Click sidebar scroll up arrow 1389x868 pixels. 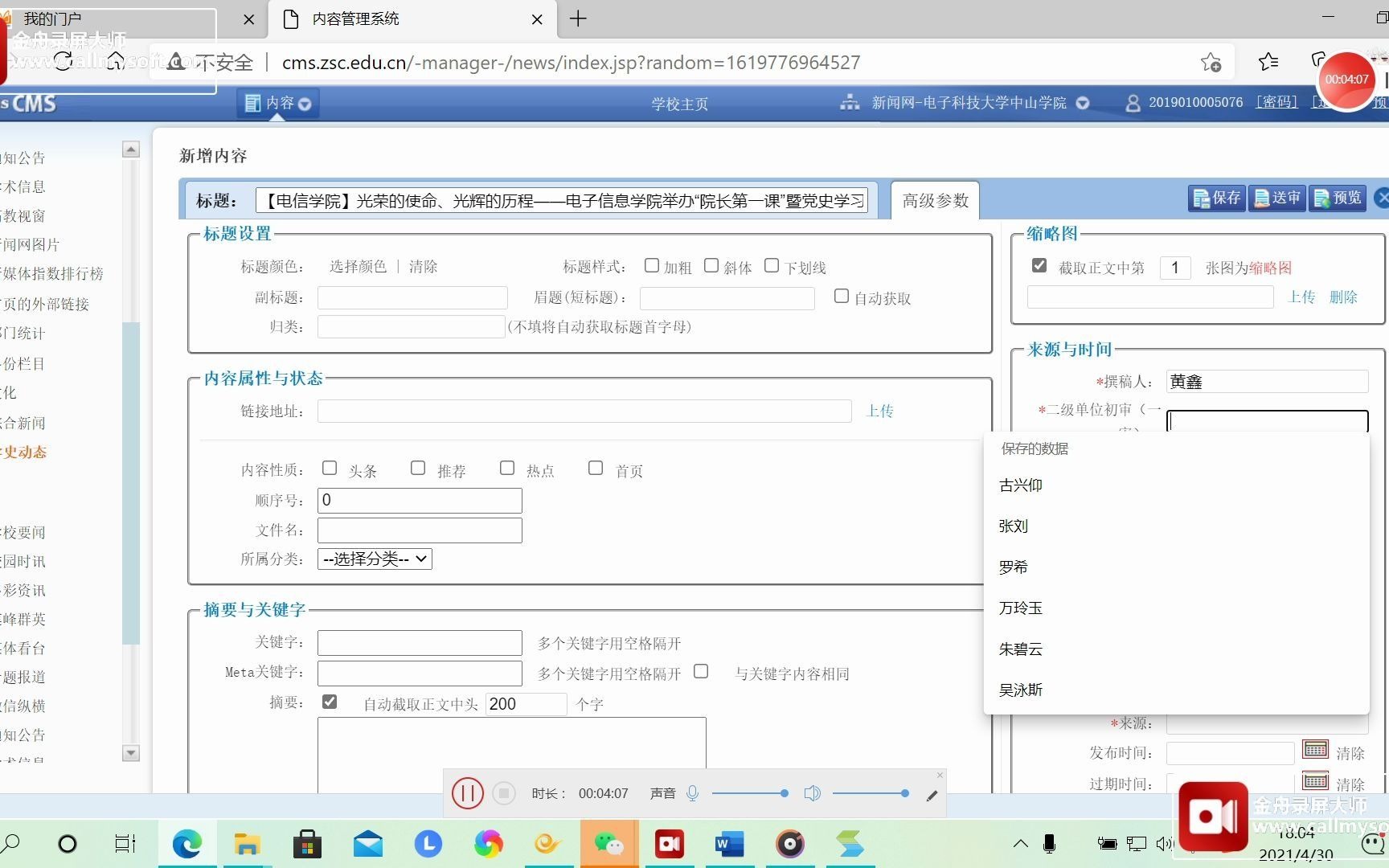point(131,149)
